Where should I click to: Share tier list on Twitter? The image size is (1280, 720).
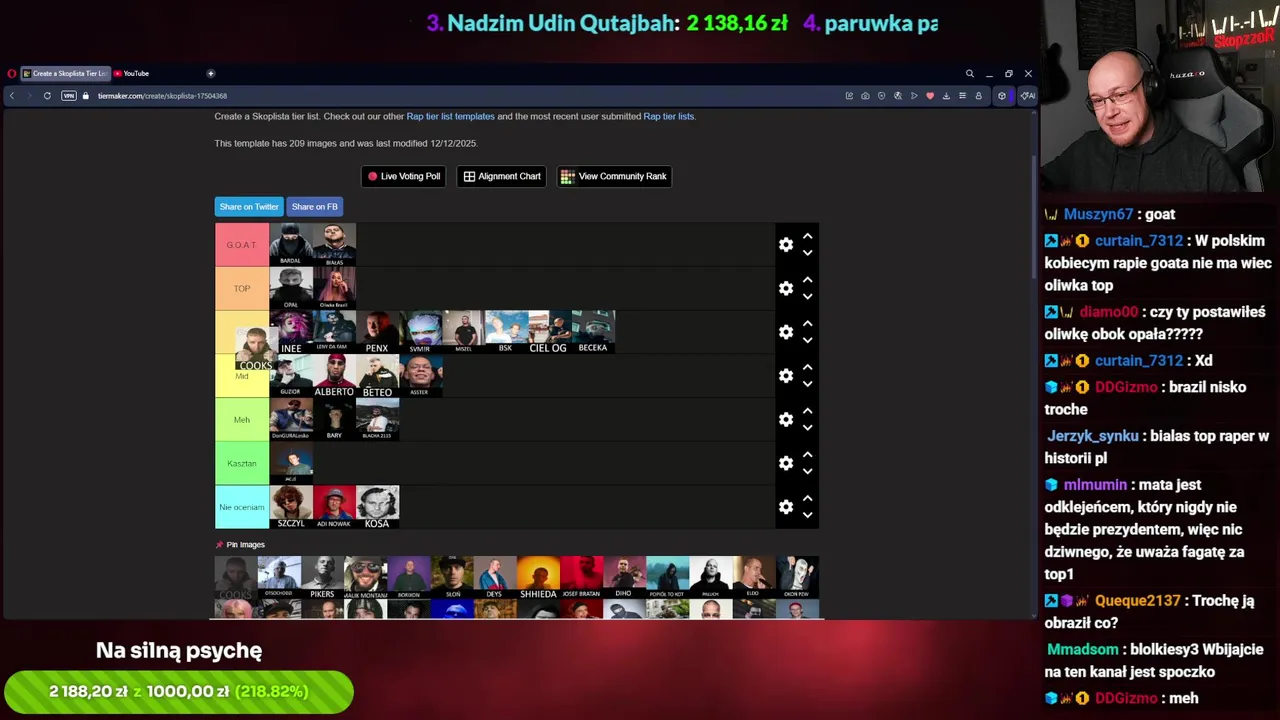(x=249, y=206)
